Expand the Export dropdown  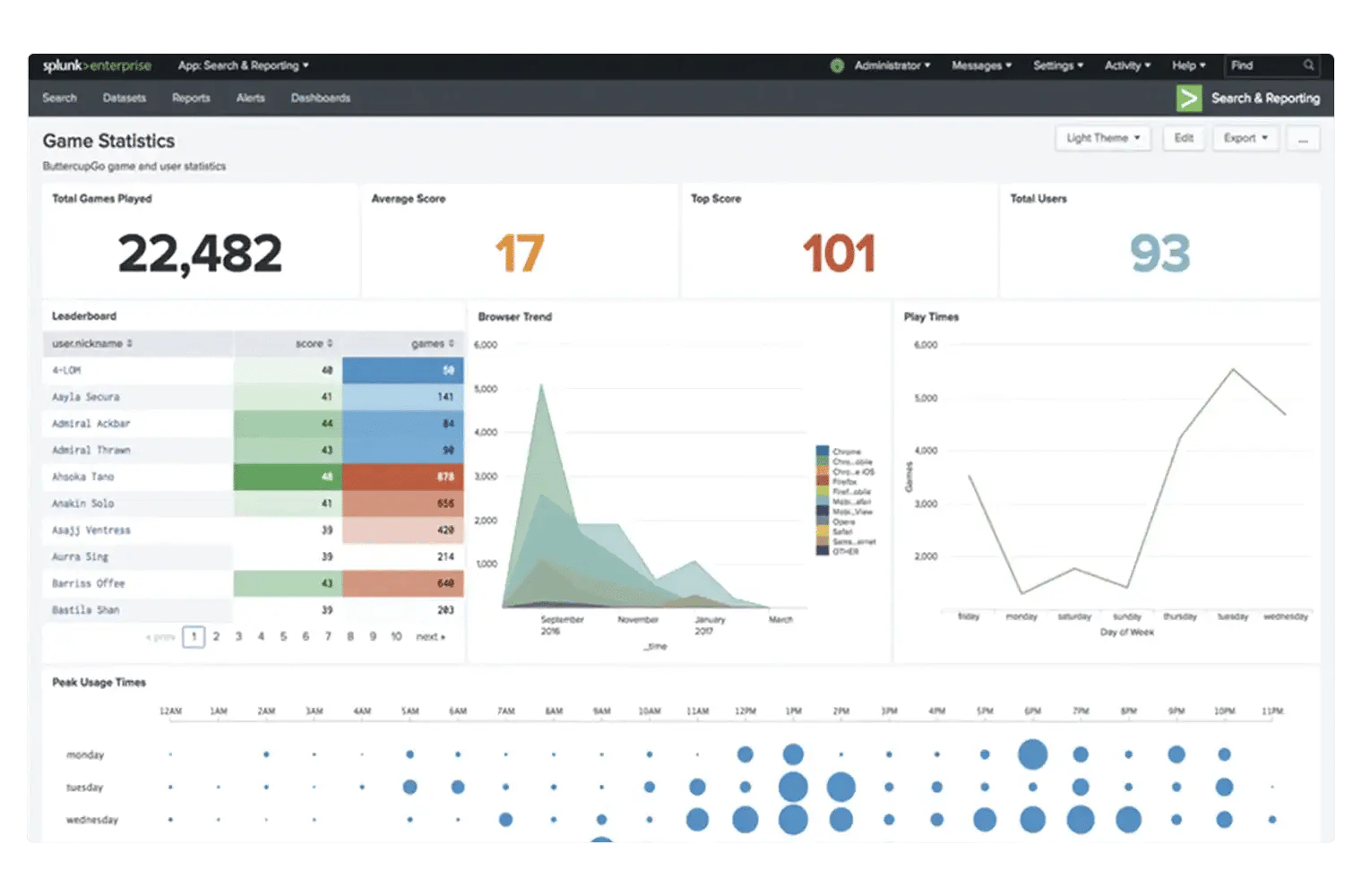pos(1246,138)
